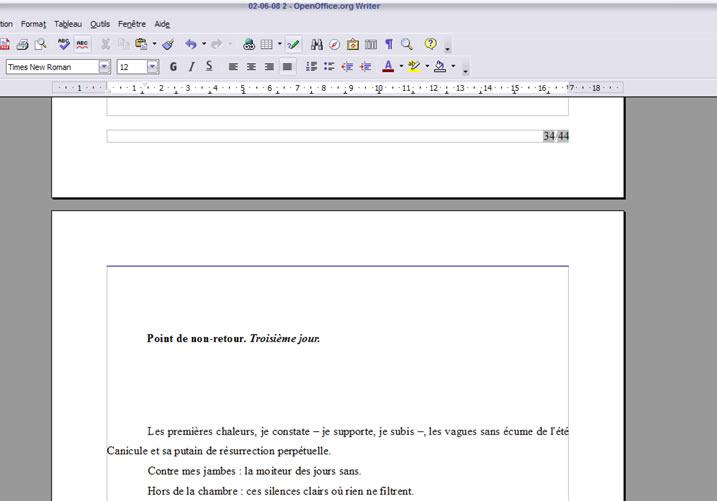The height and width of the screenshot is (501, 717).
Task: Apply the paragraph background color bucket
Action: 440,67
